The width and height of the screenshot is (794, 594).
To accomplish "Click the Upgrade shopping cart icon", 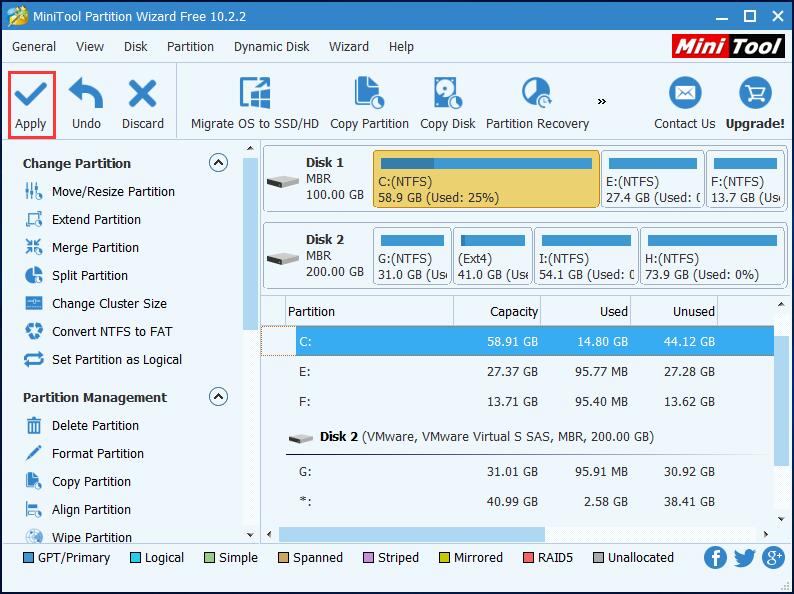I will [x=756, y=93].
